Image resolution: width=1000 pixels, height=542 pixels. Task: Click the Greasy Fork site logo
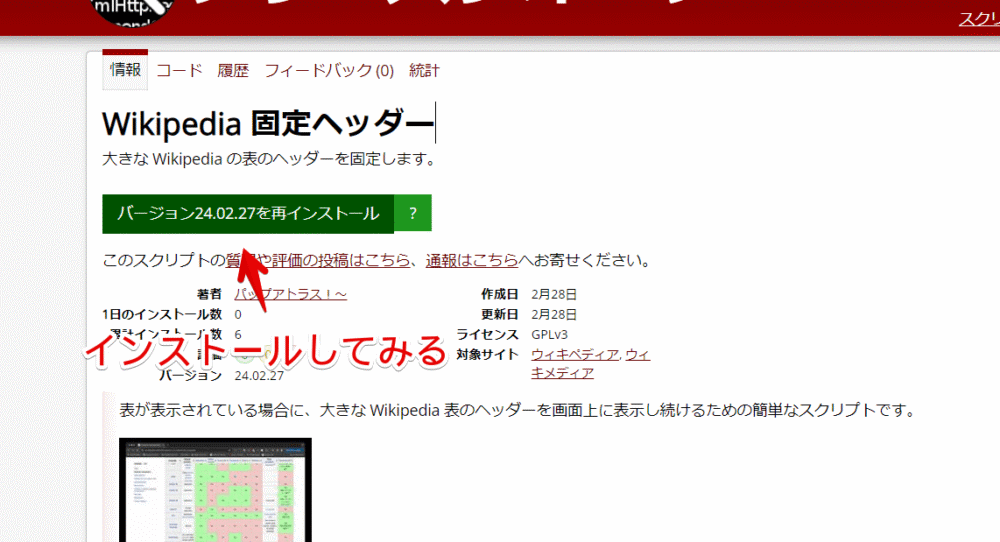point(133,11)
